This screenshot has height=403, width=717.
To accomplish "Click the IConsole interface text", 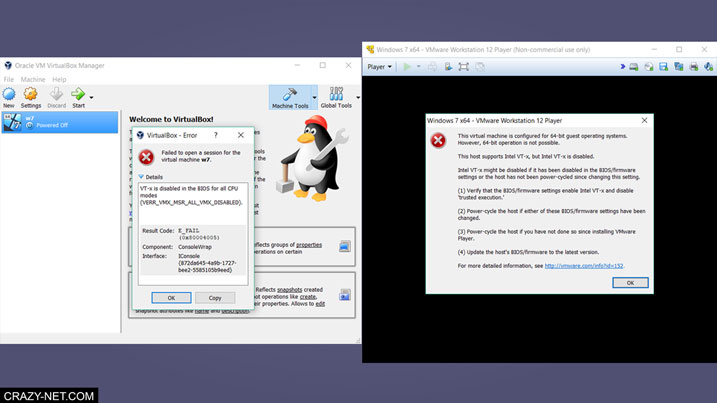I will pos(189,256).
